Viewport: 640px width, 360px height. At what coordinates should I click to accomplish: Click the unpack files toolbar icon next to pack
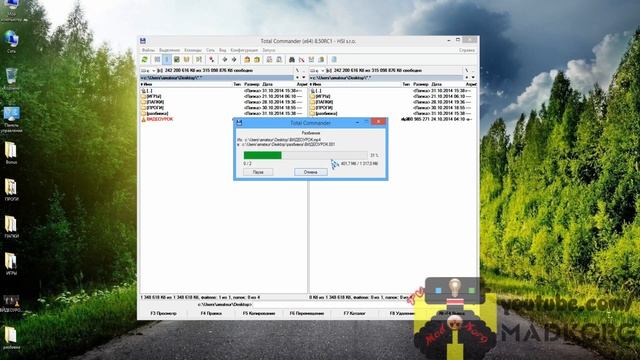tap(257, 60)
